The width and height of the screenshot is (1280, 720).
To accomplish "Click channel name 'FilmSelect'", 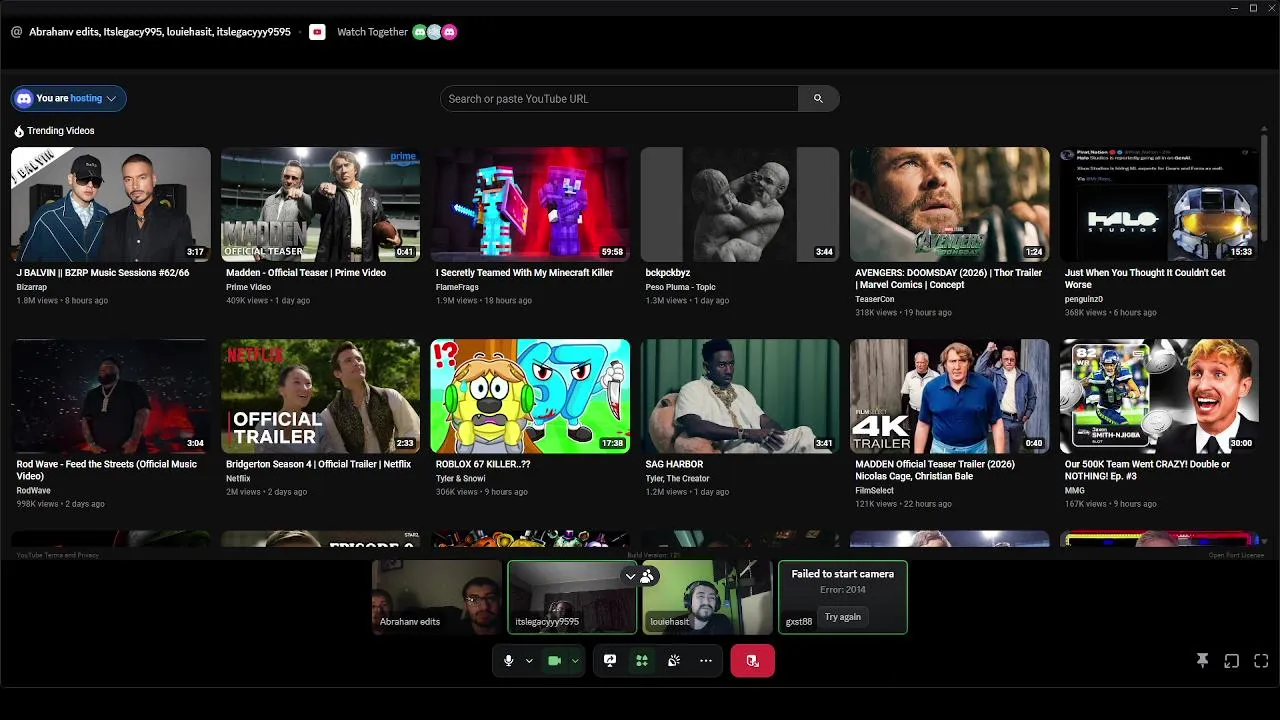I will [875, 490].
